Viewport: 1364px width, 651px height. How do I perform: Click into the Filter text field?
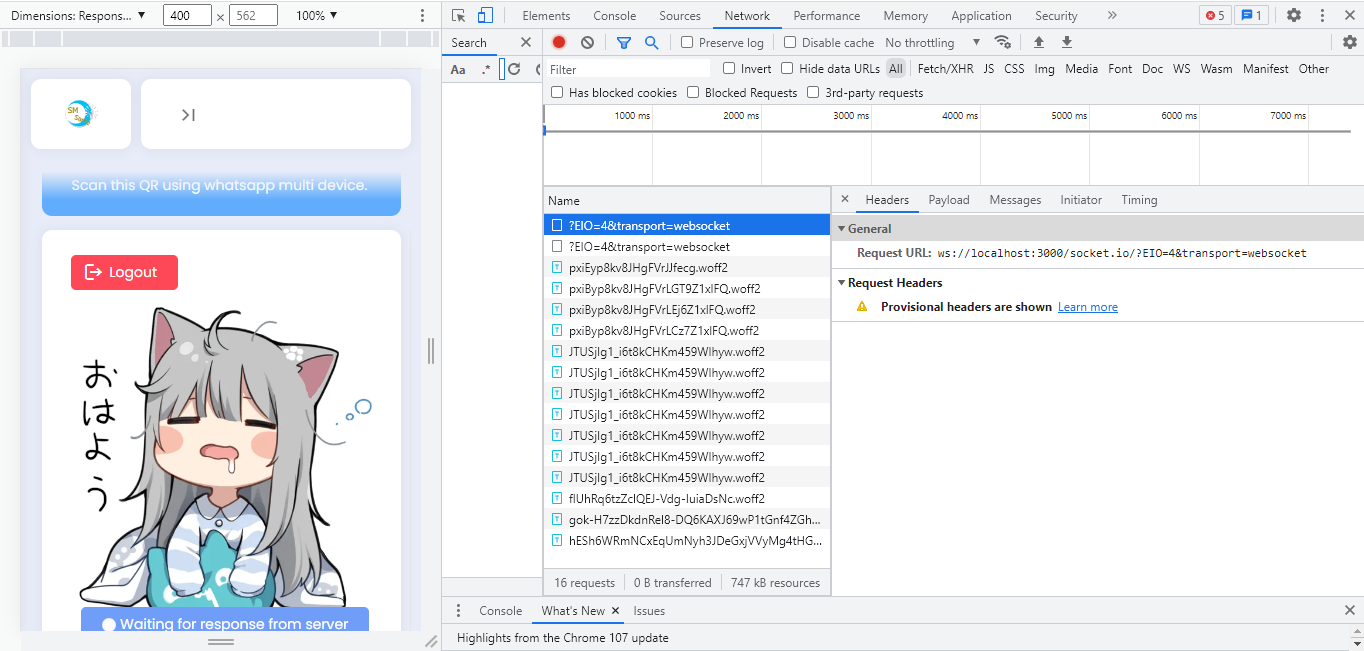pos(628,69)
